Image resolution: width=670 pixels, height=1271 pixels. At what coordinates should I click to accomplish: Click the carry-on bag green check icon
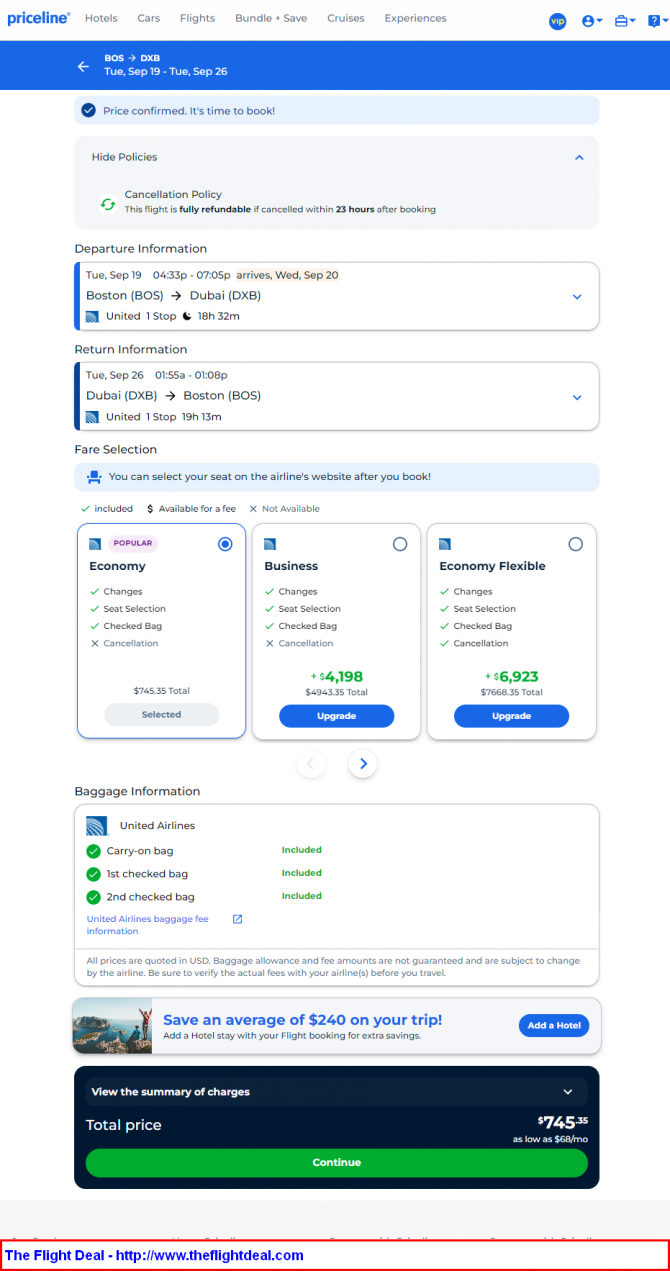[93, 851]
